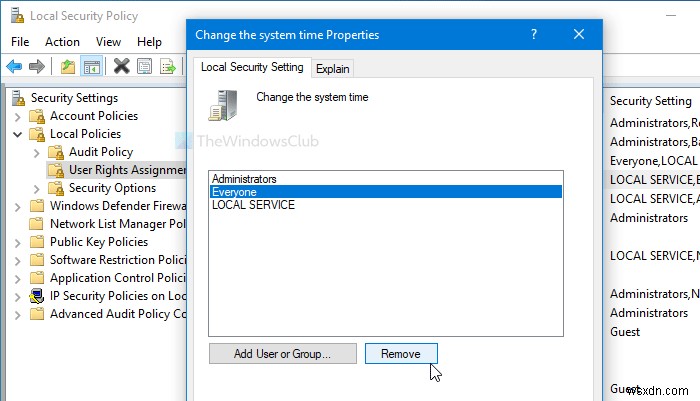Expand the Advanced Audit Policy node

17,315
